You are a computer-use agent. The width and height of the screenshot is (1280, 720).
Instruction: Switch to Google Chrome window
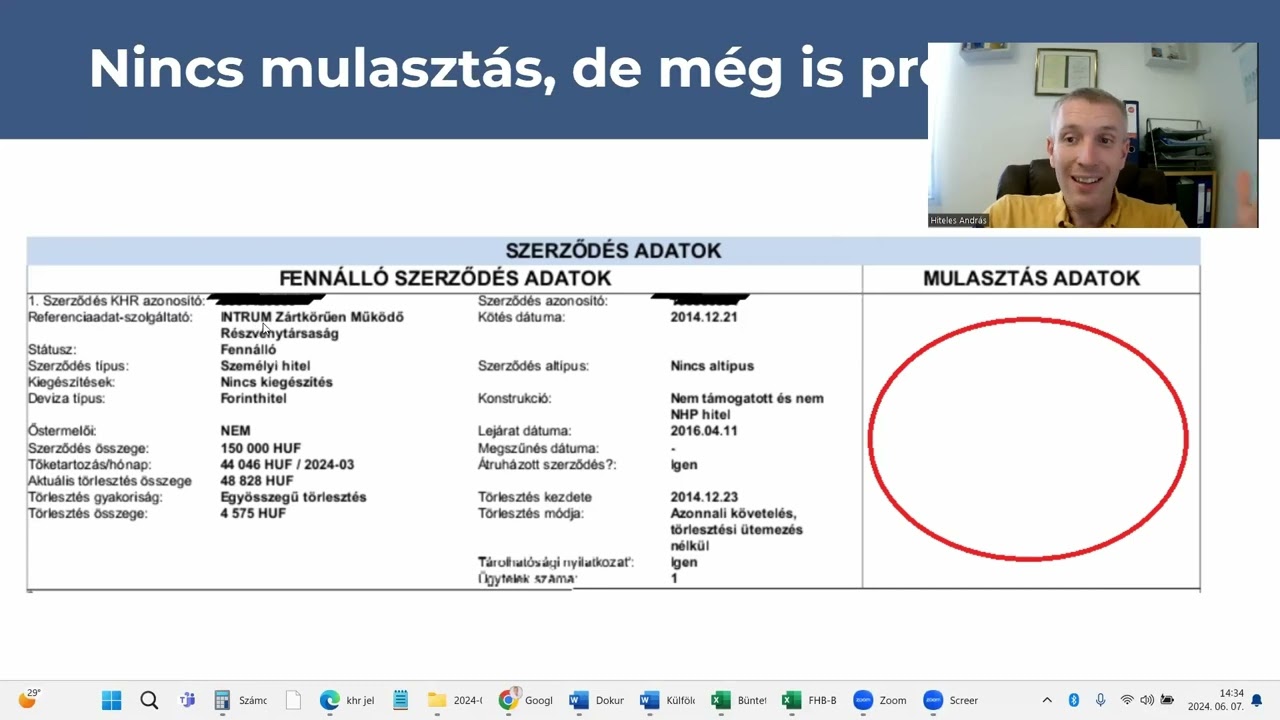[526, 700]
